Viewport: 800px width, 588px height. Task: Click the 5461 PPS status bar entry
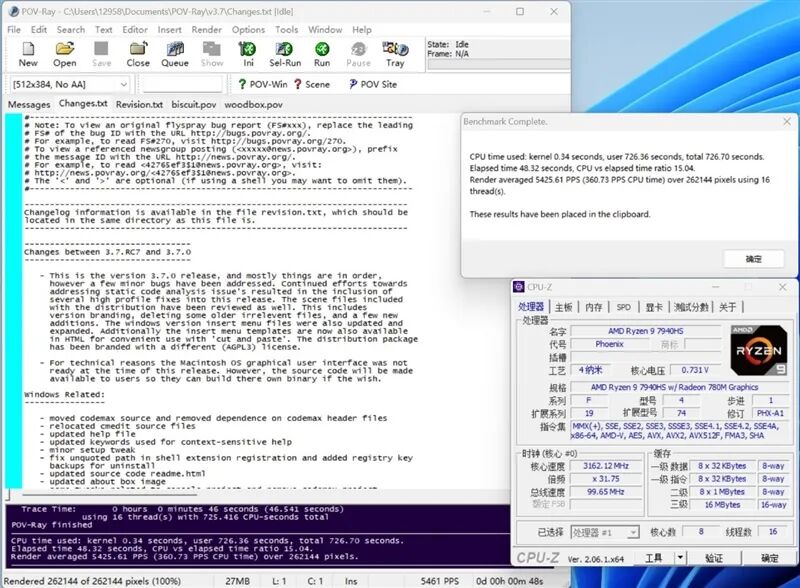[439, 581]
